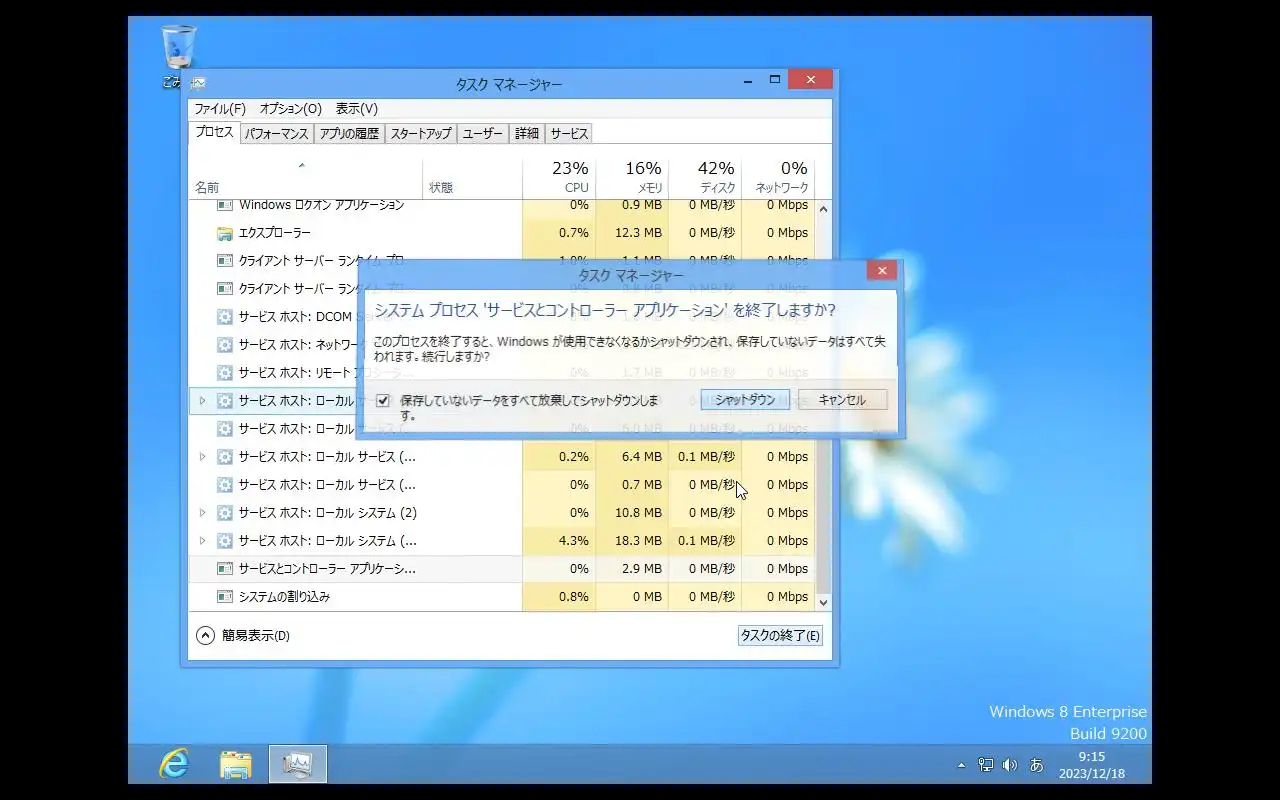Image resolution: width=1280 pixels, height=800 pixels.
Task: Expand the ローカル サービス row with 6.4 MB
Action: click(x=202, y=457)
